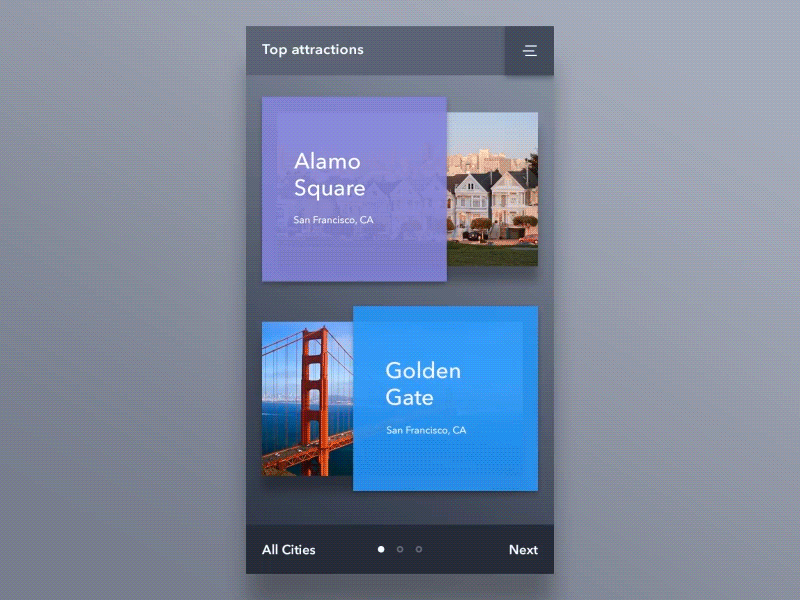Click San Francisco, CA under Golden Gate

click(426, 430)
